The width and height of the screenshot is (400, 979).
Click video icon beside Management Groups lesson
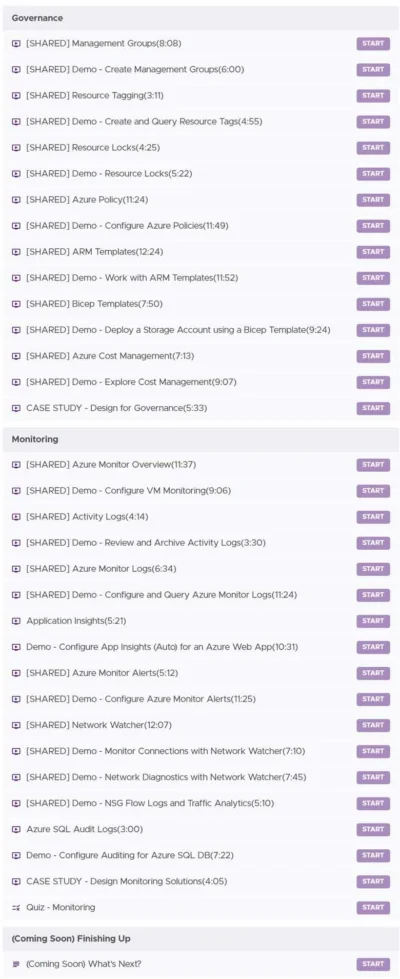16,44
